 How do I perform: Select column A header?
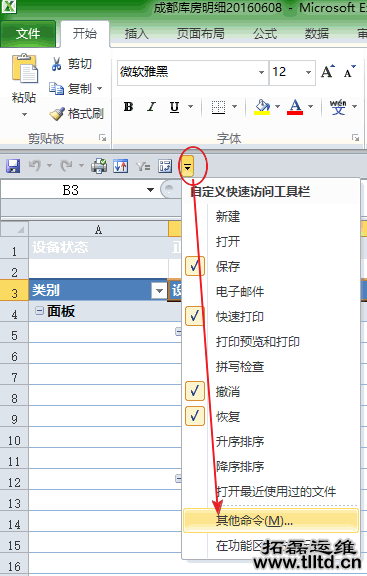point(98,229)
